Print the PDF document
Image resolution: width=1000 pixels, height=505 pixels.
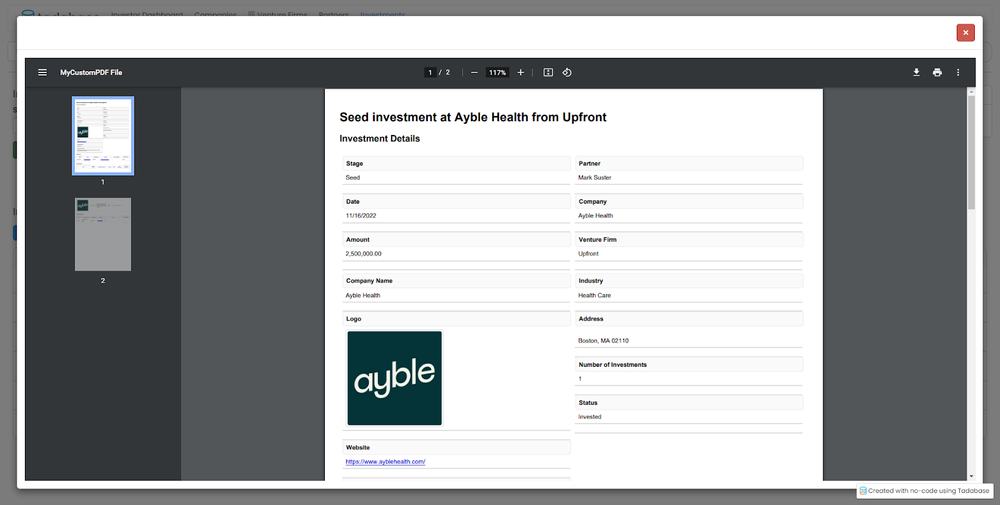coord(937,73)
